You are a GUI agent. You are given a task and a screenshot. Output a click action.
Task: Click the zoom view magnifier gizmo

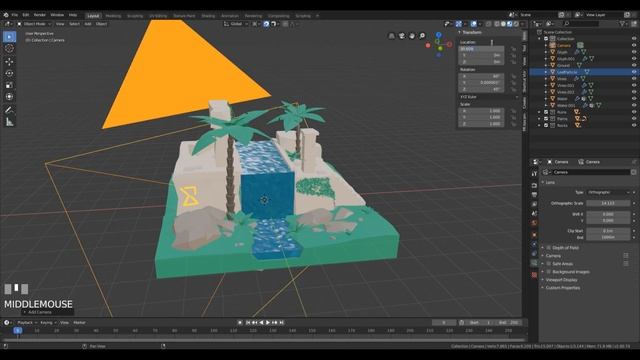pyautogui.click(x=422, y=36)
